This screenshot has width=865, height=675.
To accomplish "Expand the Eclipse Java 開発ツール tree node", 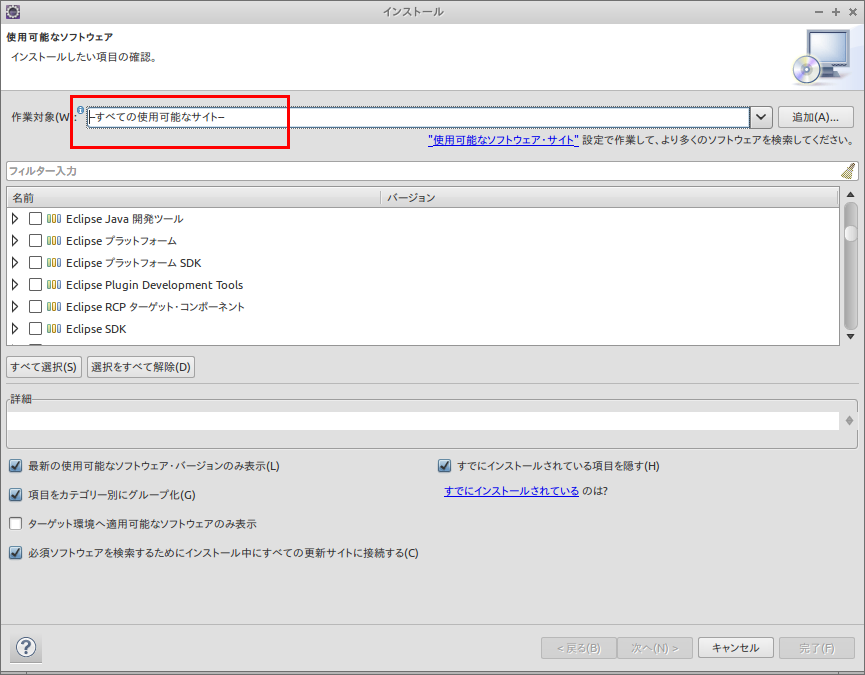I will tap(15, 219).
